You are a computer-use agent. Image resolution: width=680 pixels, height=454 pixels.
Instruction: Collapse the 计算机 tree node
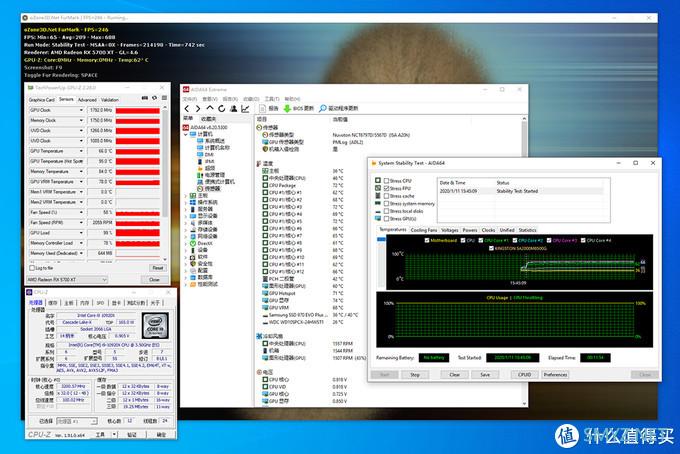tap(186, 134)
